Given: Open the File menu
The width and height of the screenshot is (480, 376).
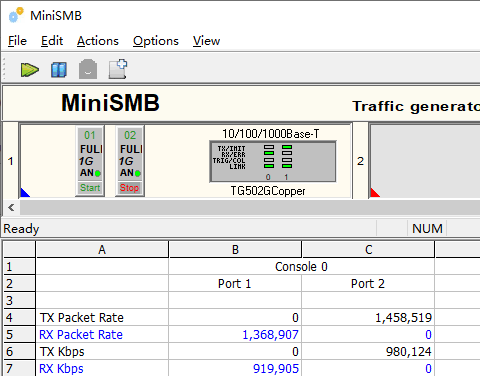Looking at the screenshot, I should (17, 41).
